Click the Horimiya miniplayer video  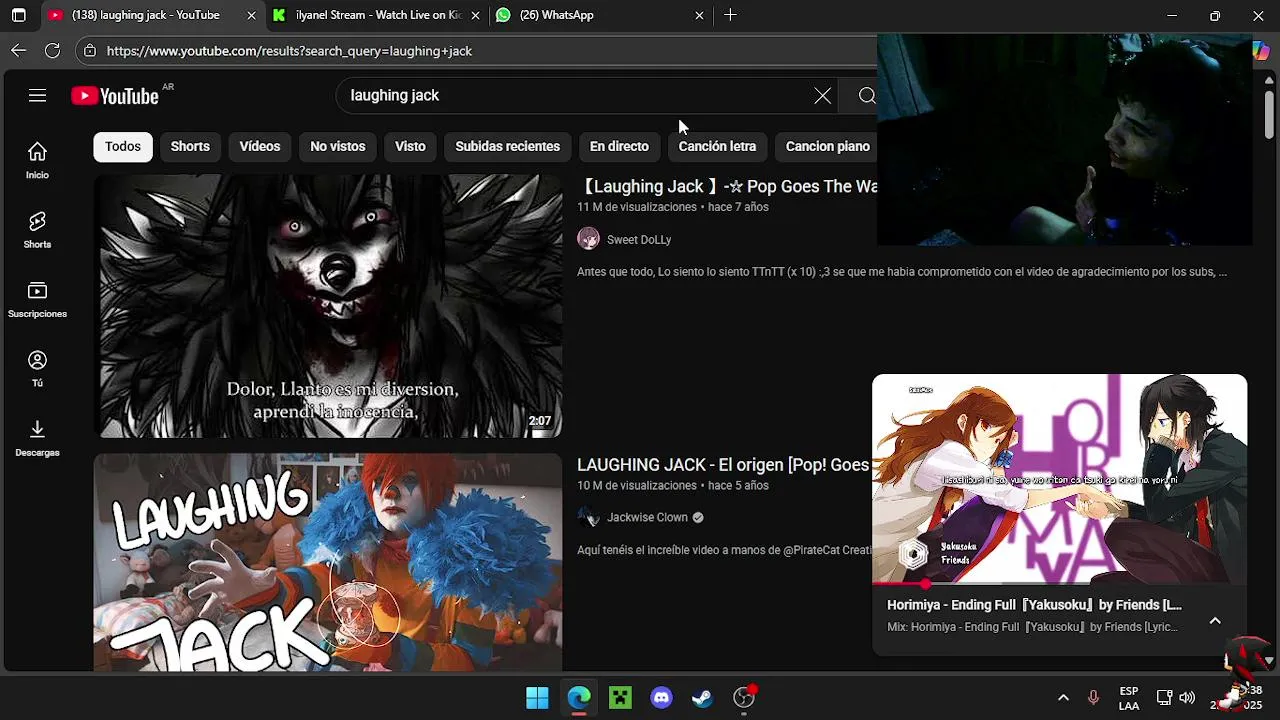tap(1060, 479)
